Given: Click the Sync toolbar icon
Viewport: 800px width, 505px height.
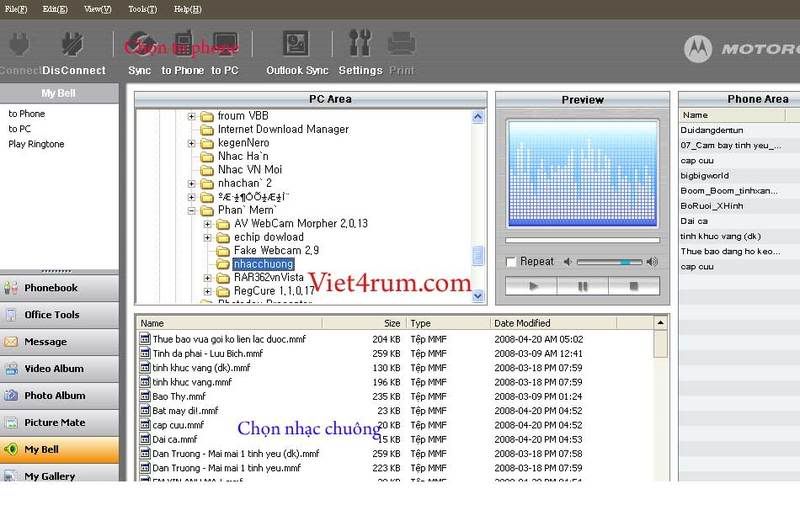Looking at the screenshot, I should (141, 44).
